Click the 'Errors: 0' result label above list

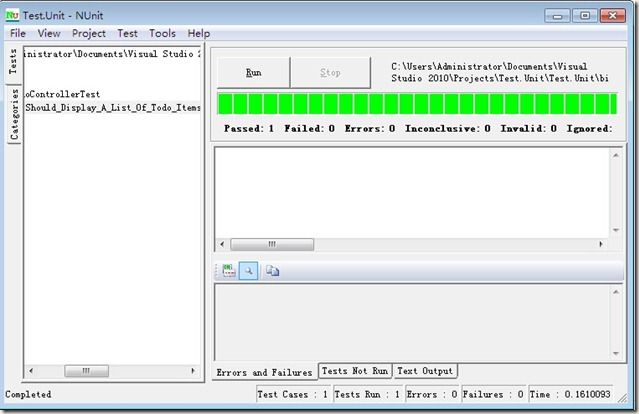pyautogui.click(x=370, y=129)
